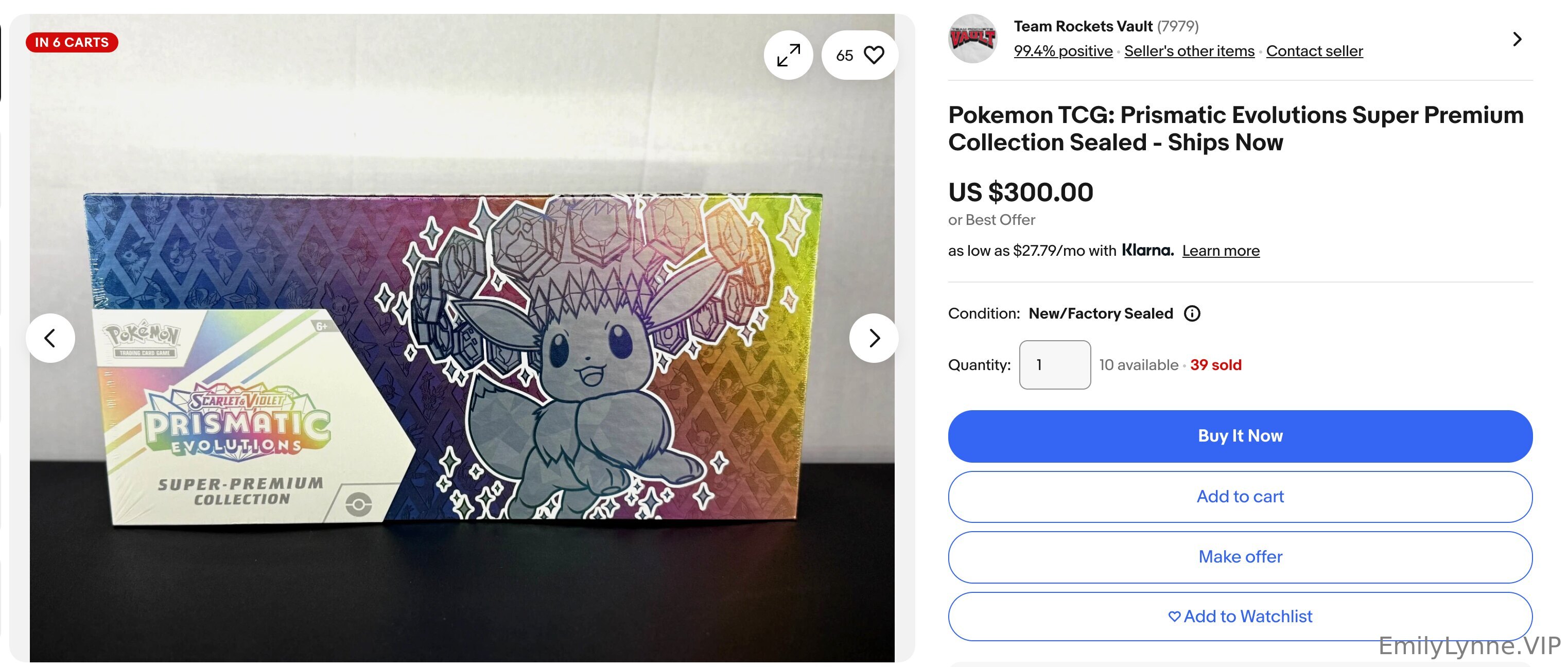Open Klarna Learn more link
The width and height of the screenshot is (1568, 667).
(x=1221, y=251)
